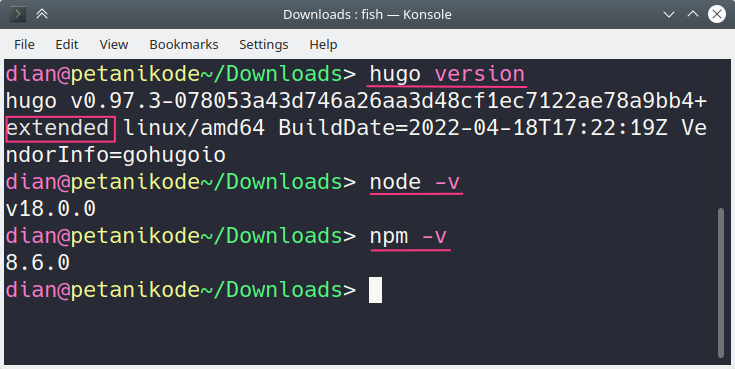Viewport: 735px width, 369px height.
Task: Click the hugo v0.97.3 hash line
Action: tap(356, 101)
